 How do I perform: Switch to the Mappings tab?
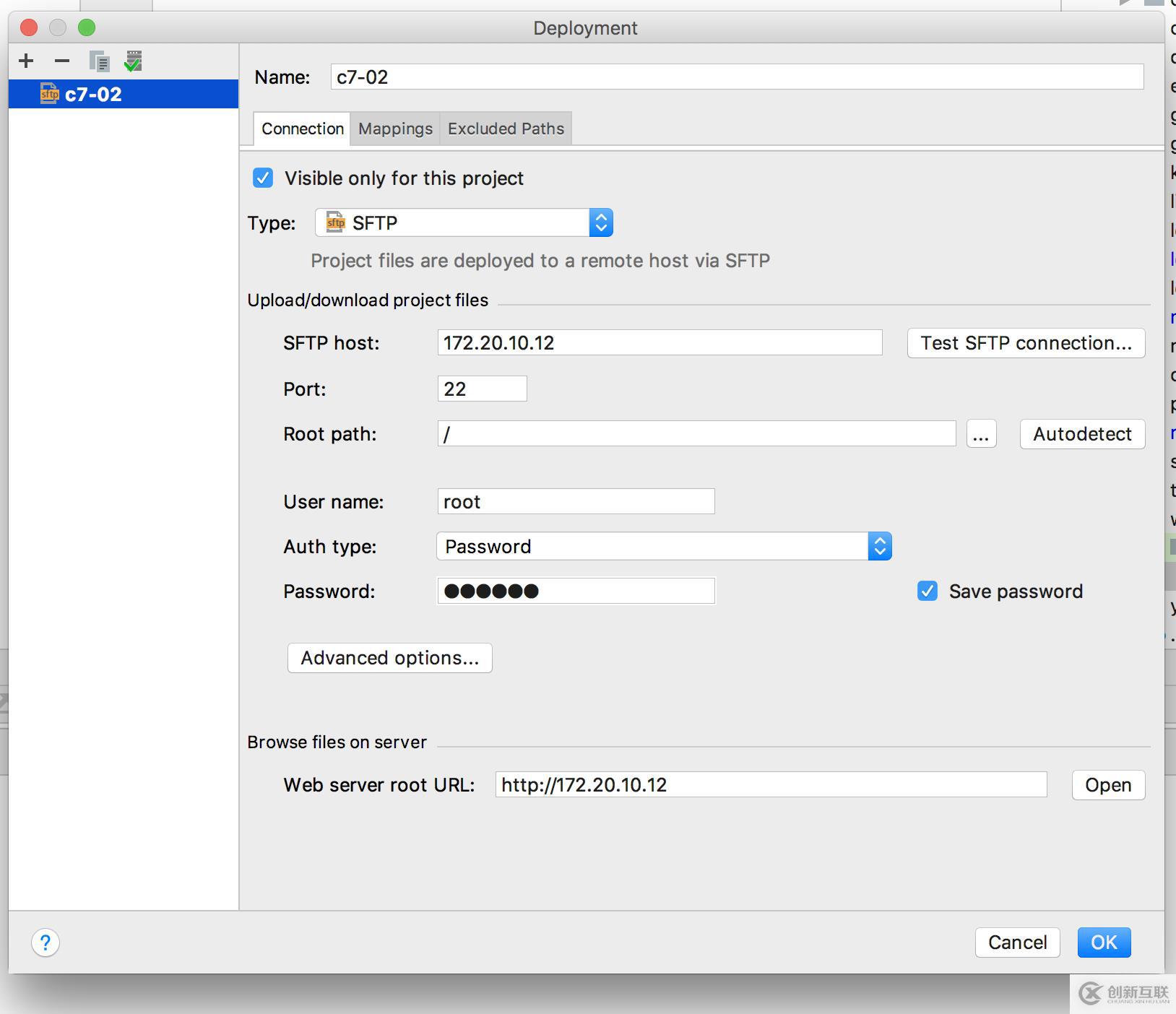(x=395, y=129)
